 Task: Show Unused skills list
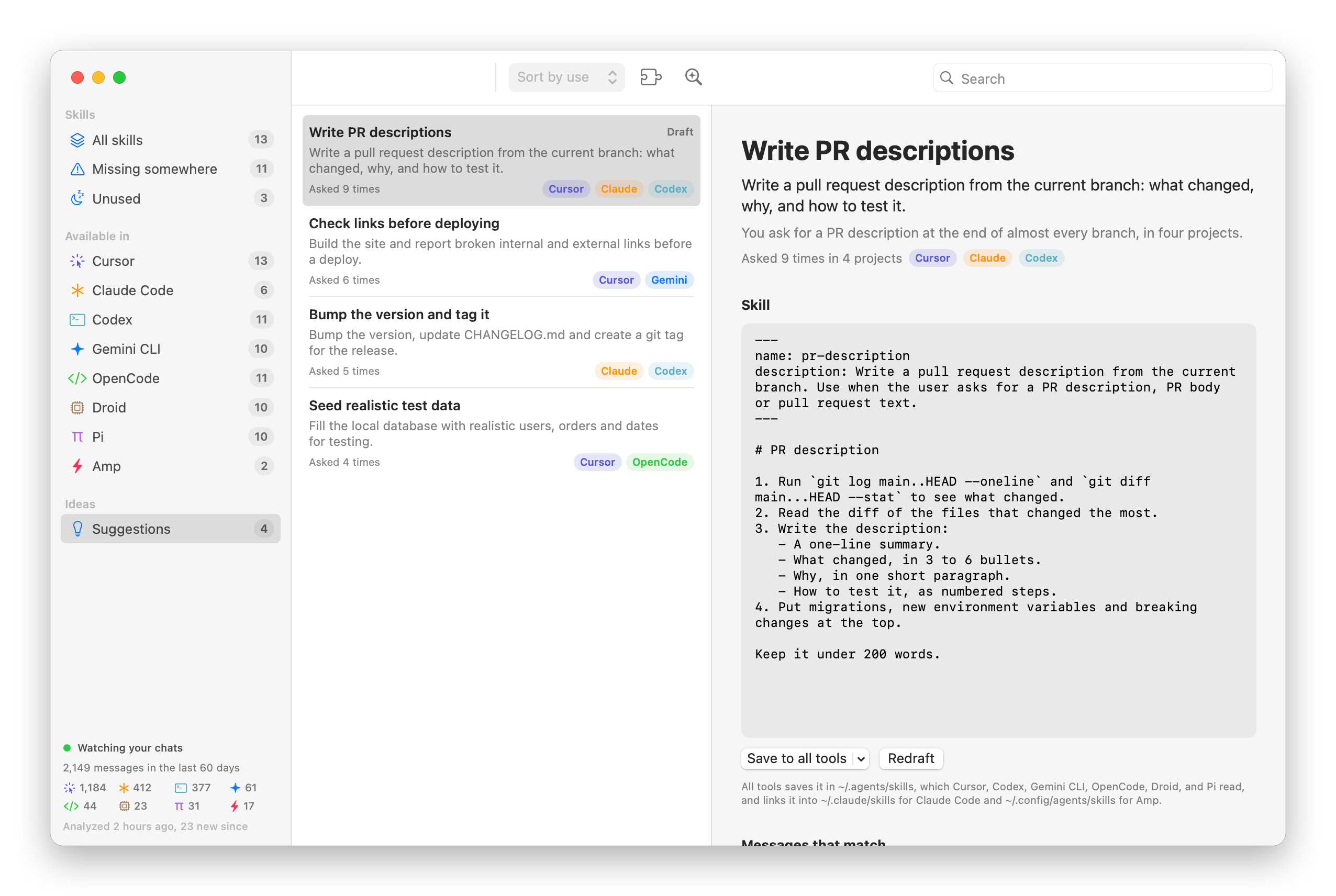[170, 198]
